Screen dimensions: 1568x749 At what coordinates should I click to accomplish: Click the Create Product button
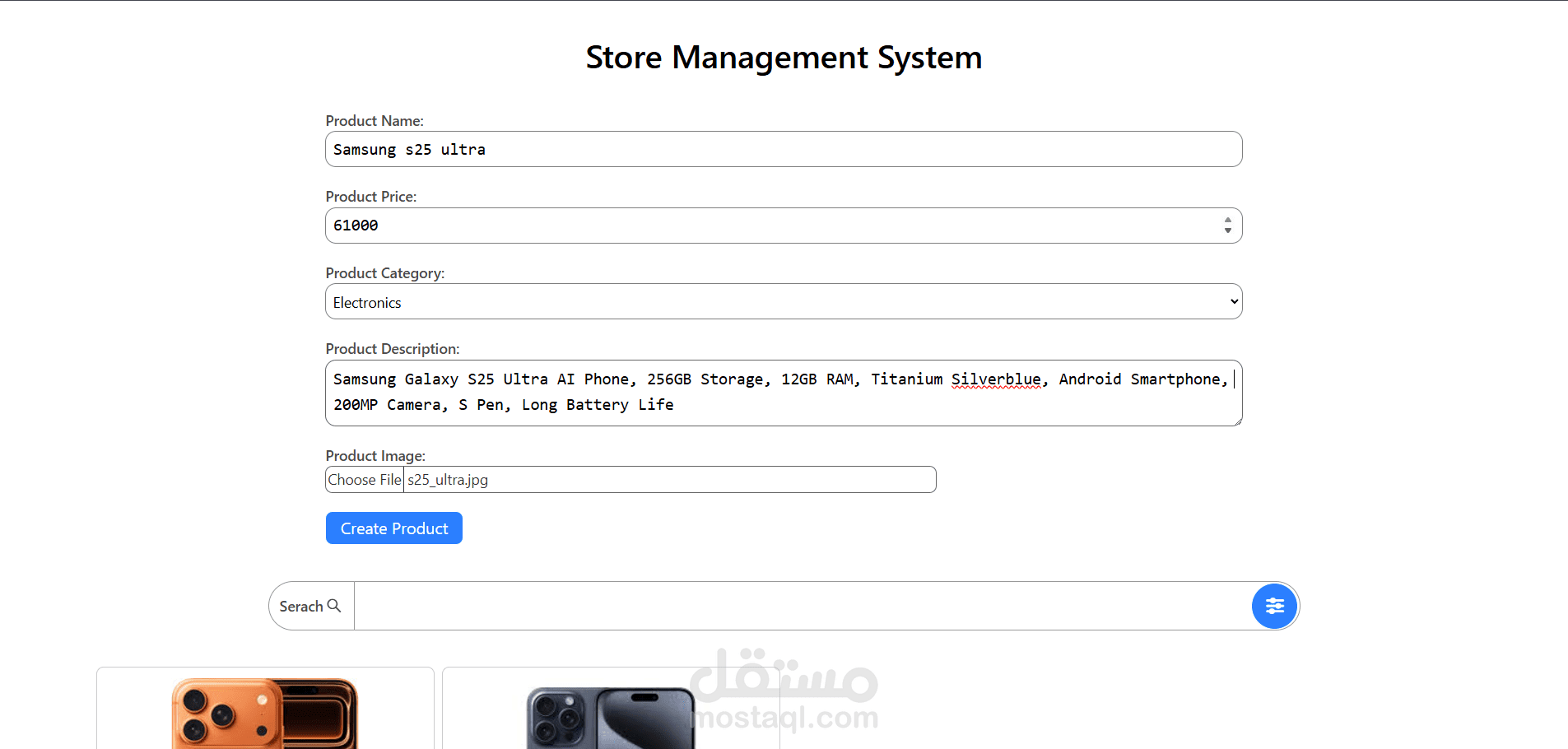click(394, 528)
